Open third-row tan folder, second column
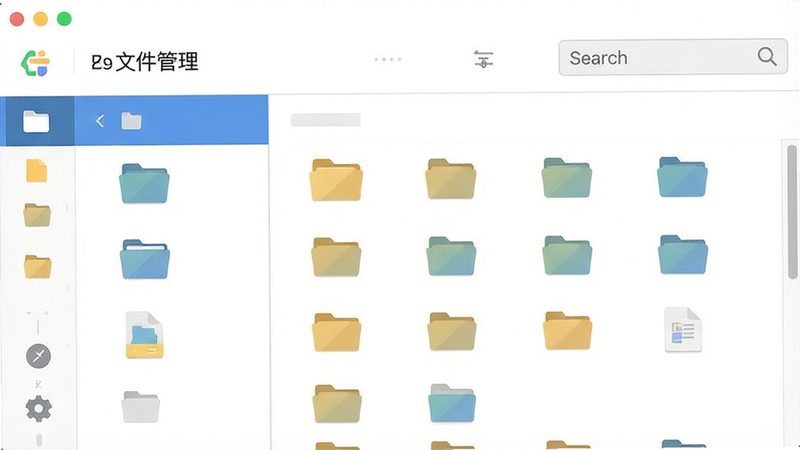Image resolution: width=800 pixels, height=450 pixels. click(452, 331)
